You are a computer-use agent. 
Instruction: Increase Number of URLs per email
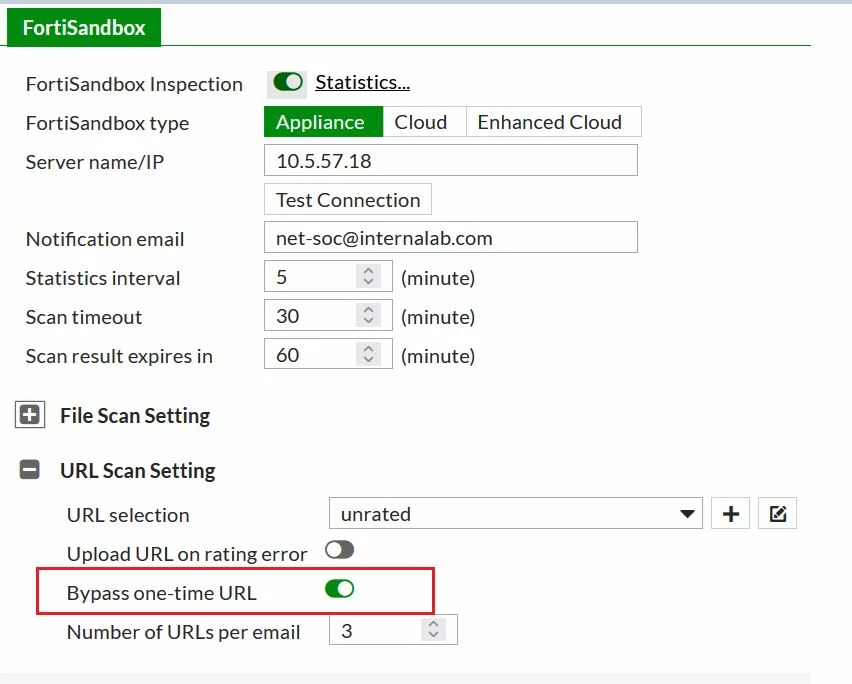coord(433,624)
